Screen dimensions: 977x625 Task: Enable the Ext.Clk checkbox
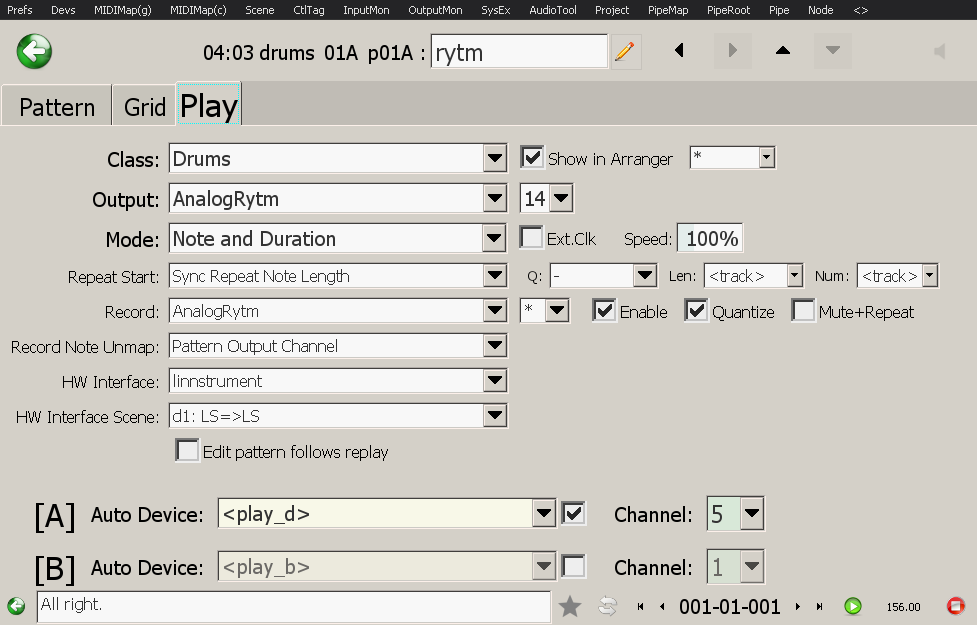533,239
